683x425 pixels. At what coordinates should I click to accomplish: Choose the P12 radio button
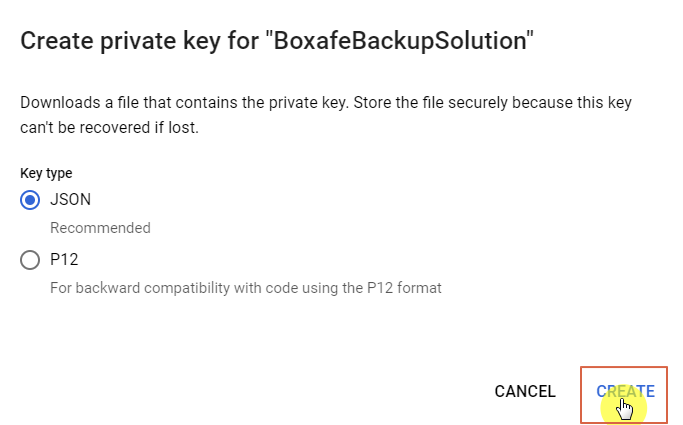tap(30, 260)
